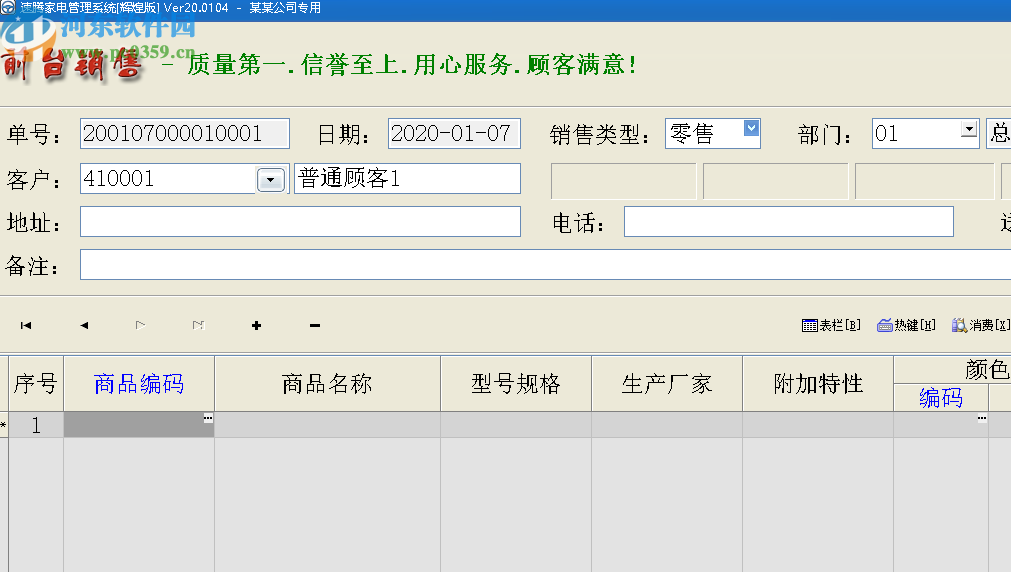This screenshot has width=1011, height=572.
Task: Click the app icon in title bar
Action: (8, 8)
